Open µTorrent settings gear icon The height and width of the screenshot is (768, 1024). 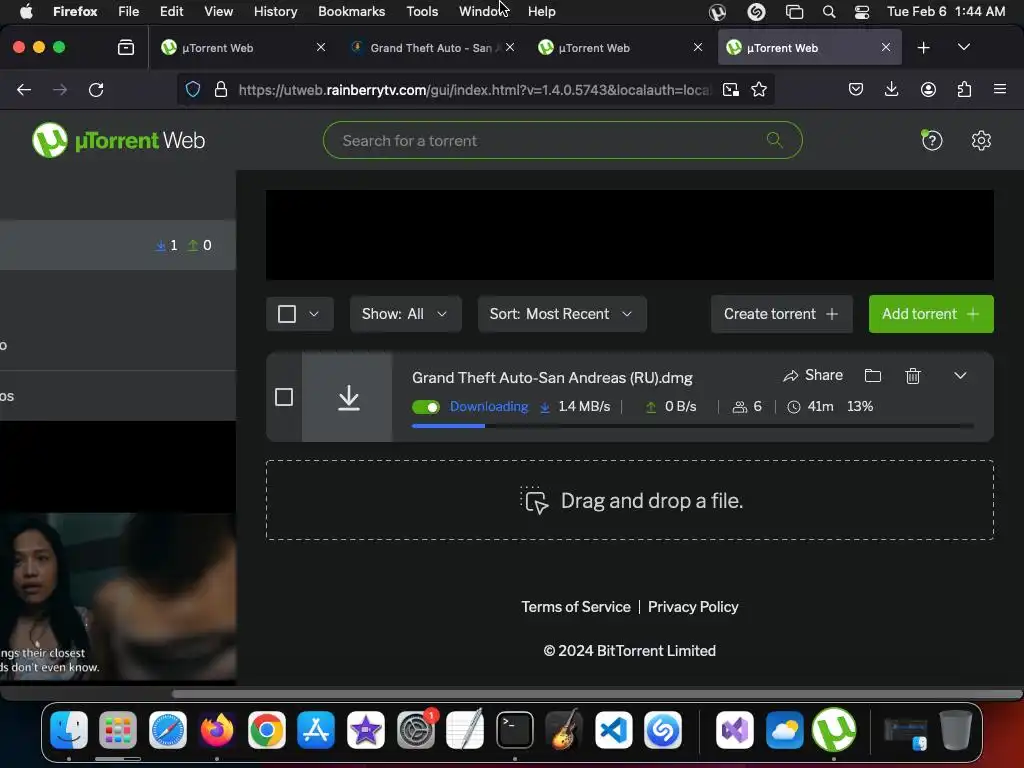pos(981,140)
